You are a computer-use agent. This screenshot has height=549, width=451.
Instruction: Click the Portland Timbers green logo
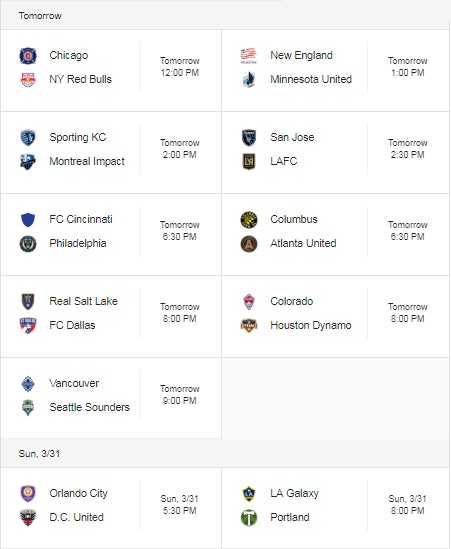[249, 517]
